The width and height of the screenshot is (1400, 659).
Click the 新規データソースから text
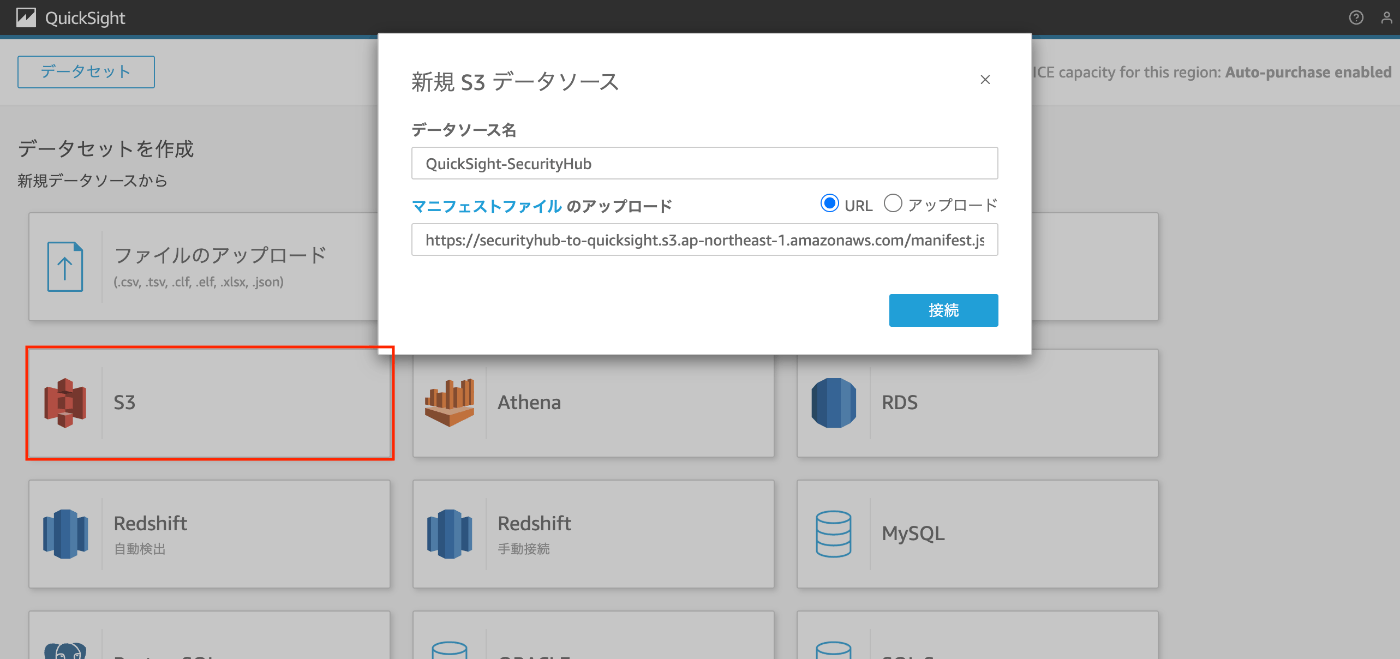coord(93,181)
